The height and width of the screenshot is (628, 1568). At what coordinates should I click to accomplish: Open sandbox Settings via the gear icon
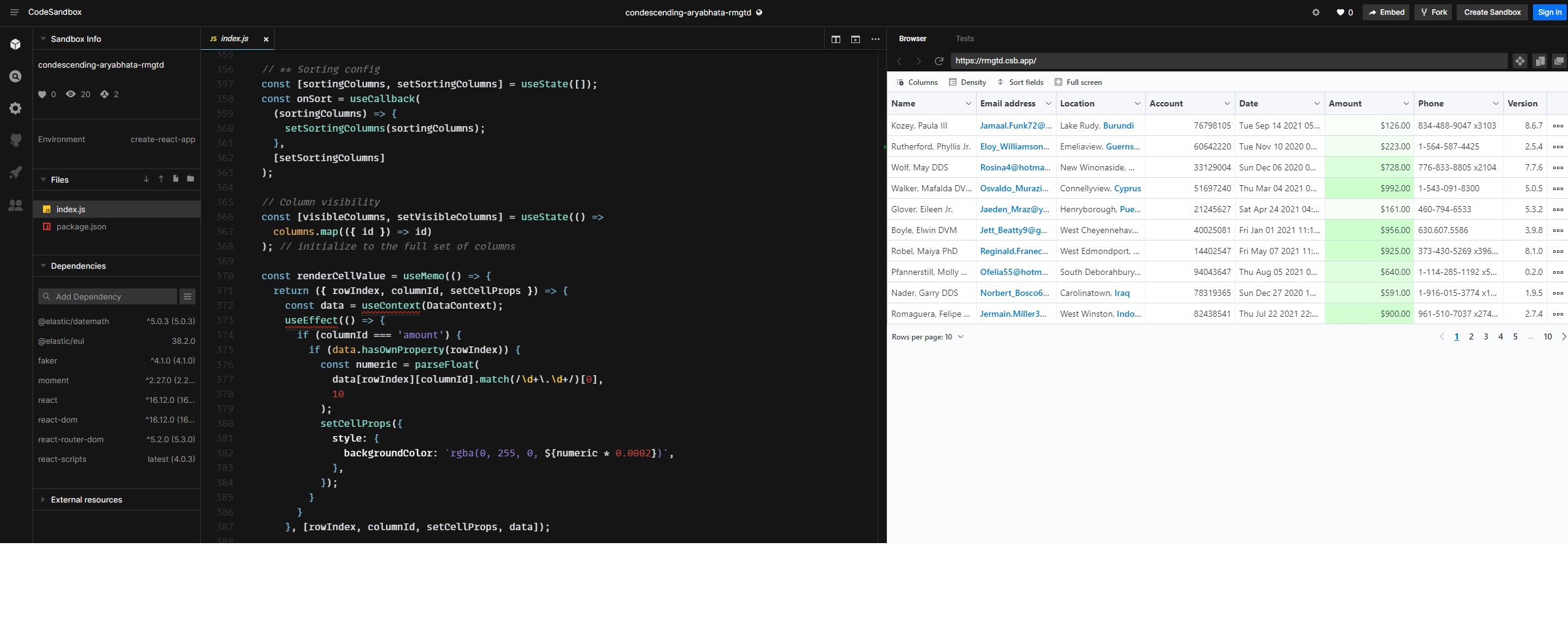click(x=15, y=108)
